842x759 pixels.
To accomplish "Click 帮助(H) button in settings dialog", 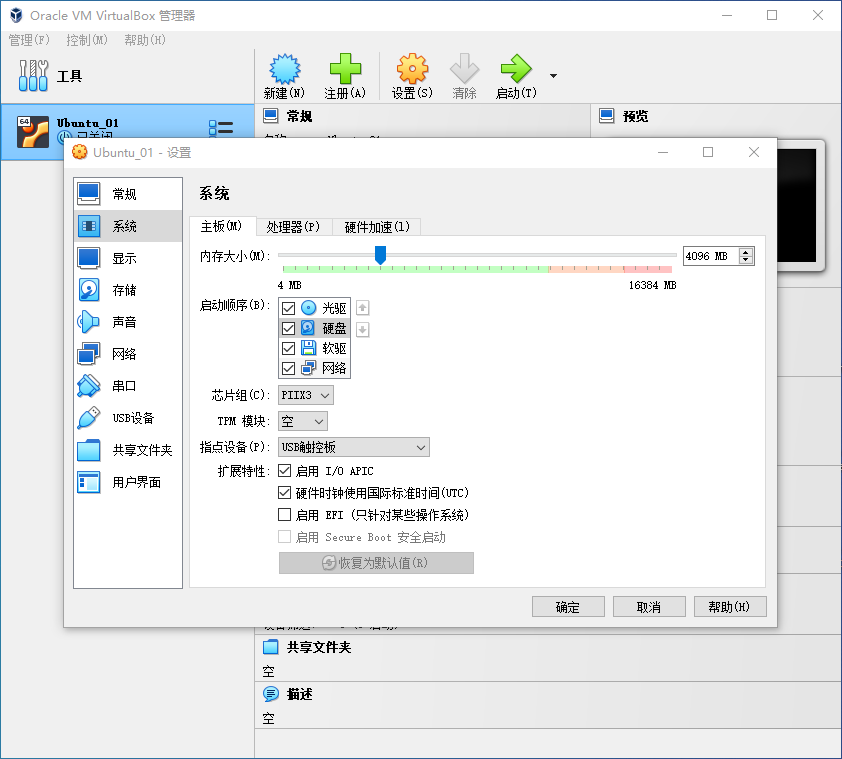I will point(730,607).
